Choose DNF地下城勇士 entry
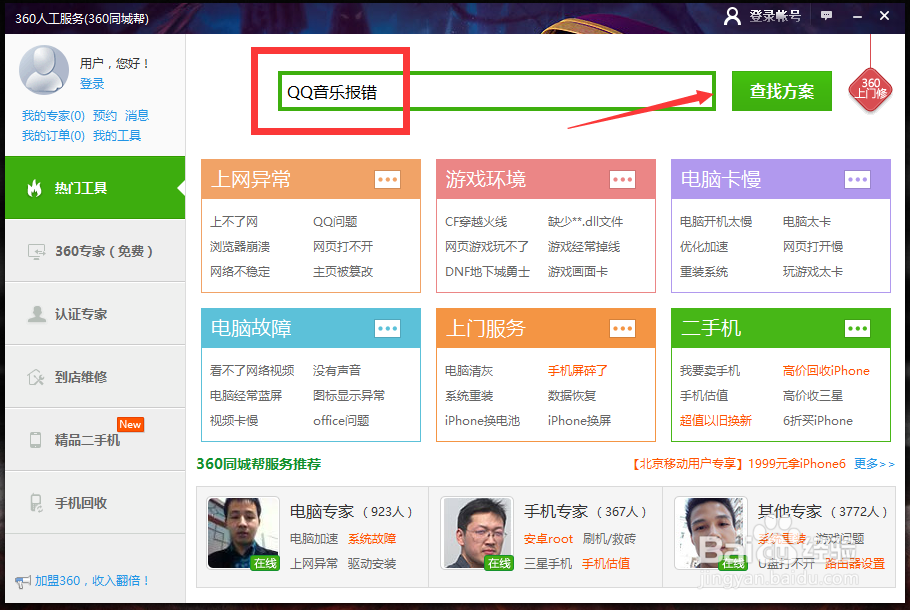The width and height of the screenshot is (910, 610). (x=488, y=272)
